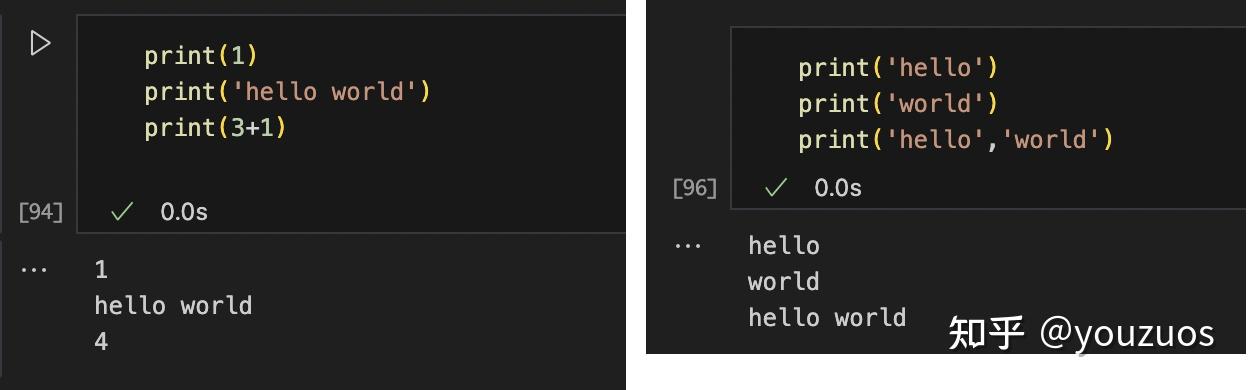The width and height of the screenshot is (1248, 390).
Task: Click the output line showing 4
Action: tap(101, 341)
